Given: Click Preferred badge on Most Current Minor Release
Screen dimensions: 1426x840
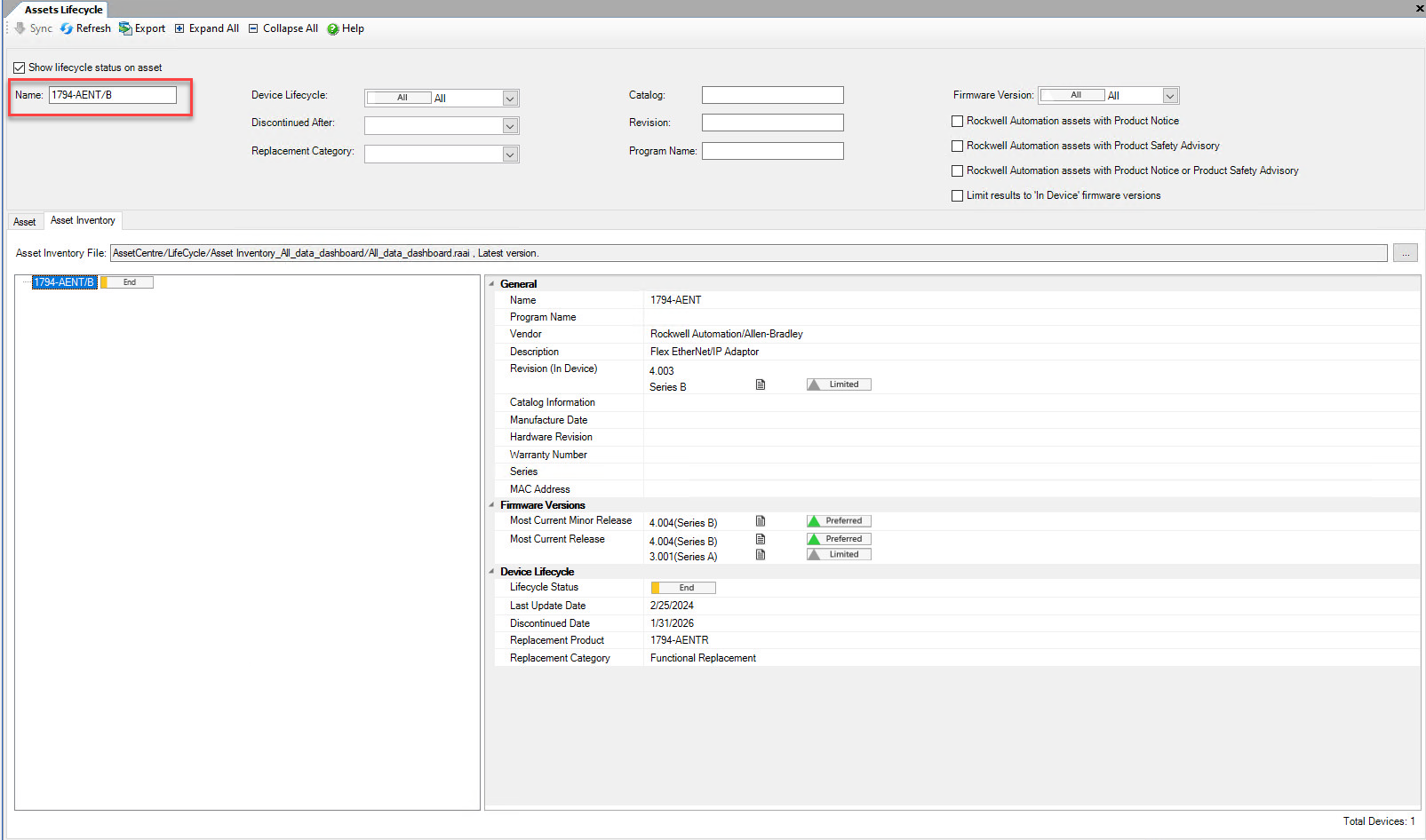Looking at the screenshot, I should (x=839, y=521).
